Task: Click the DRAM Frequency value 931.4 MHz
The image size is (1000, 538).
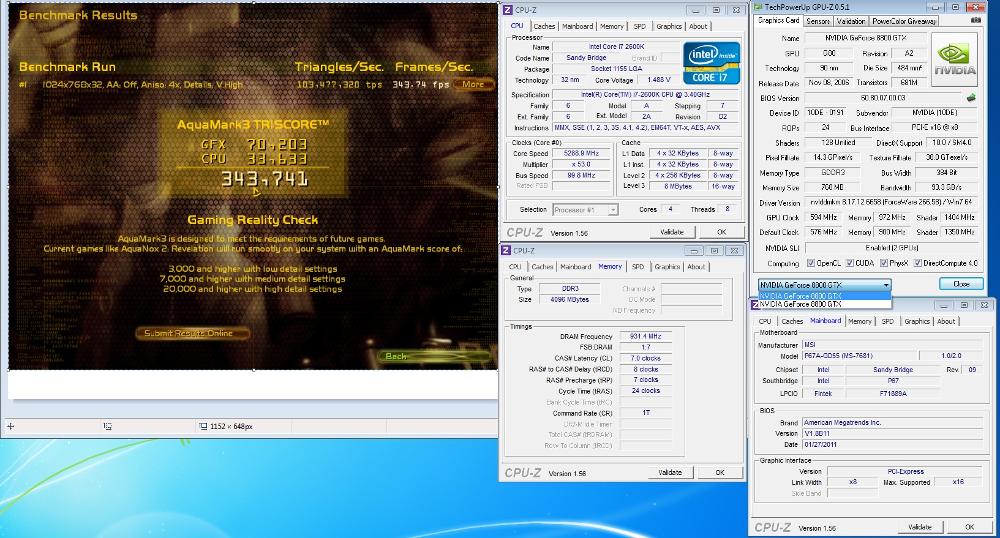Action: [x=646, y=336]
